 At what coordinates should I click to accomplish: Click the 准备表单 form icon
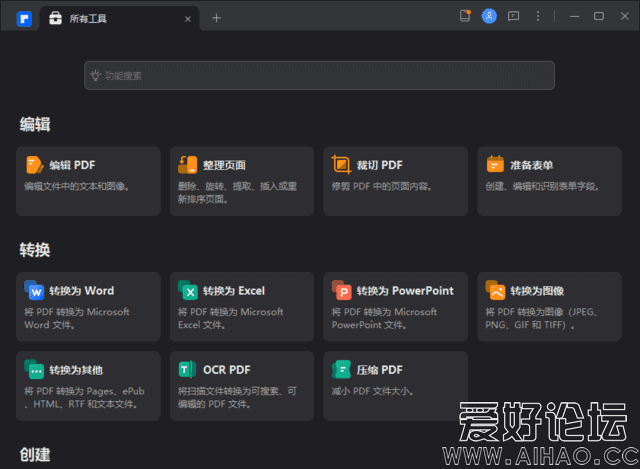pyautogui.click(x=495, y=164)
